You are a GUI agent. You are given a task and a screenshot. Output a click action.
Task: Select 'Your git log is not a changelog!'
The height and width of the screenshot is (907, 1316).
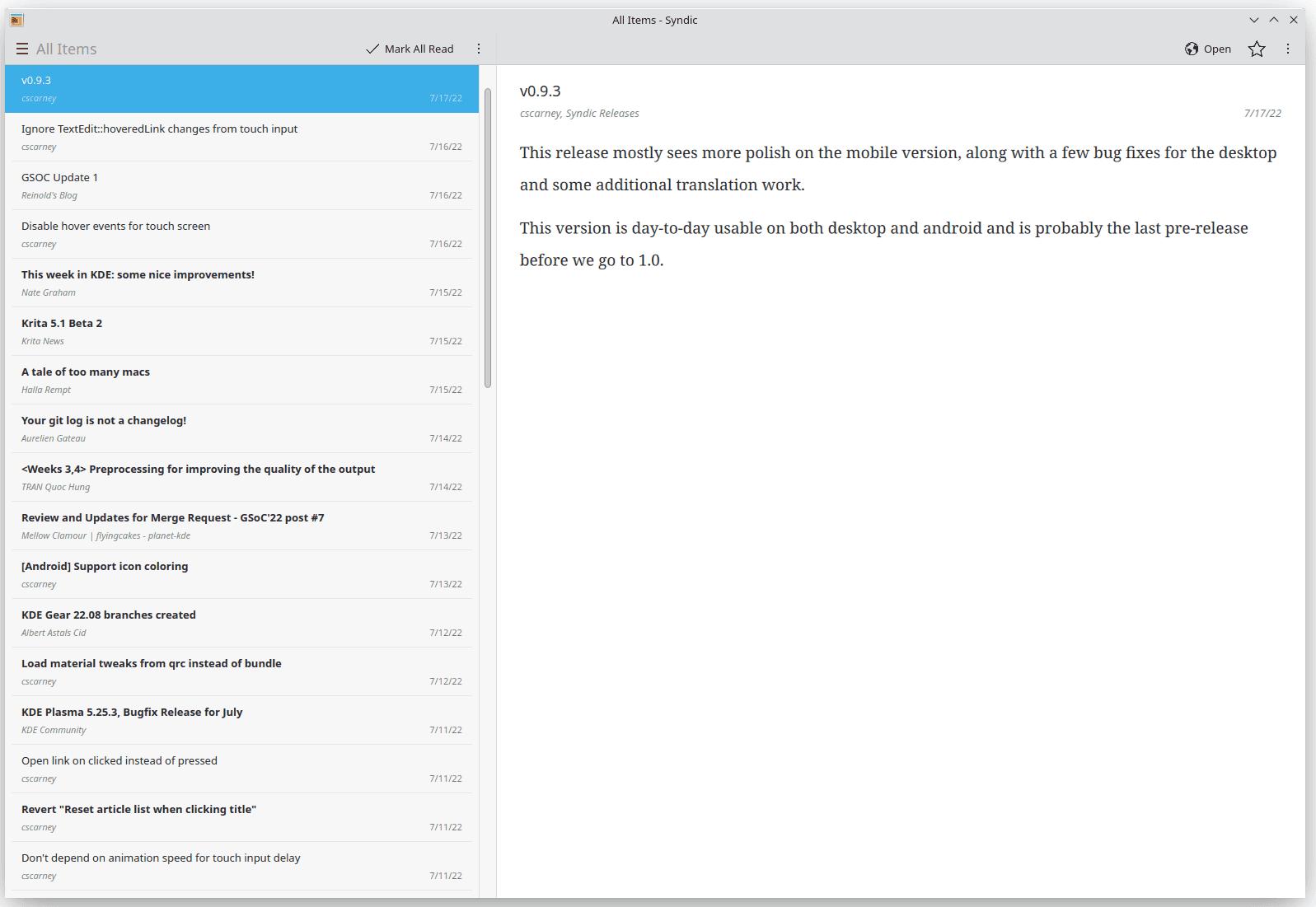(241, 429)
